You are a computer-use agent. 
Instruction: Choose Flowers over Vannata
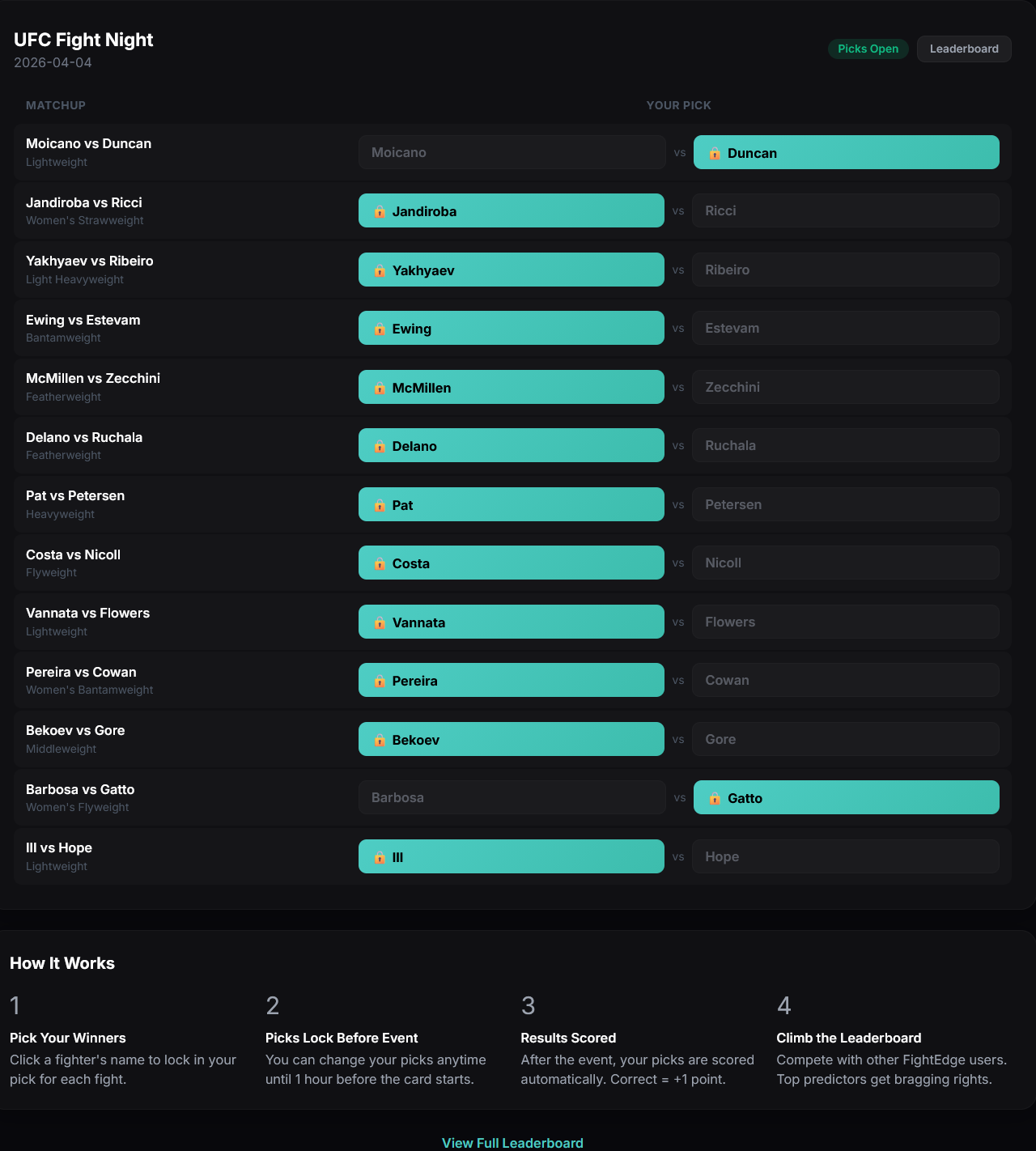[846, 622]
